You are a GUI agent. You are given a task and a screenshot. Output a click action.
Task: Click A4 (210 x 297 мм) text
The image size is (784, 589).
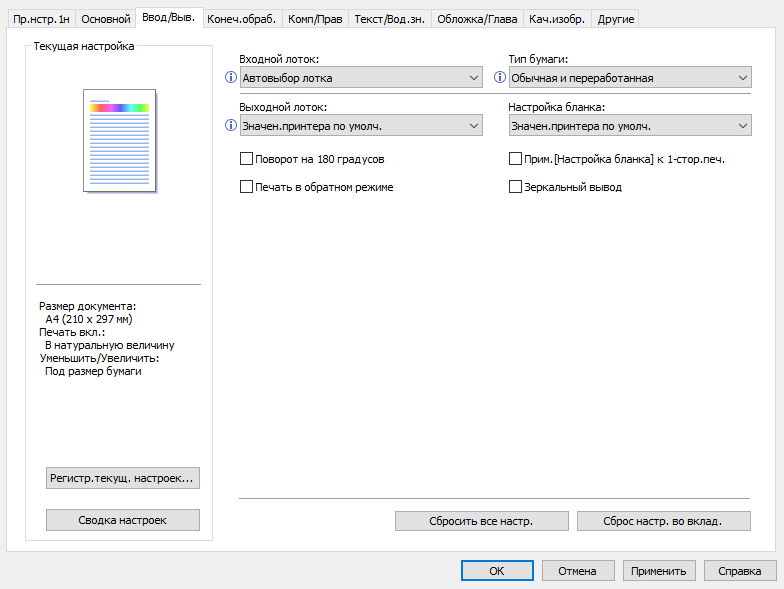(x=88, y=319)
